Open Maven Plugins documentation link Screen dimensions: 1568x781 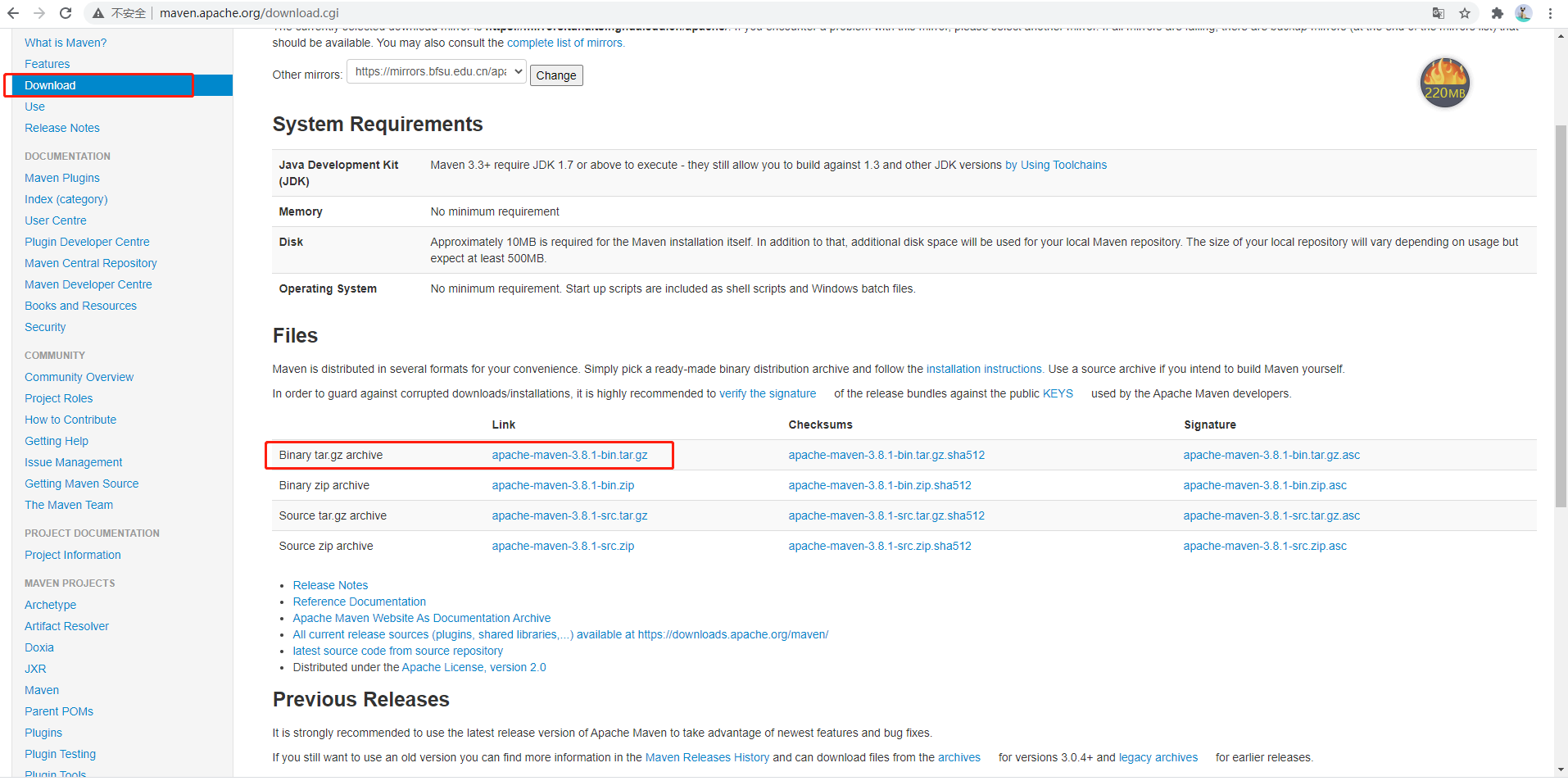[x=62, y=178]
